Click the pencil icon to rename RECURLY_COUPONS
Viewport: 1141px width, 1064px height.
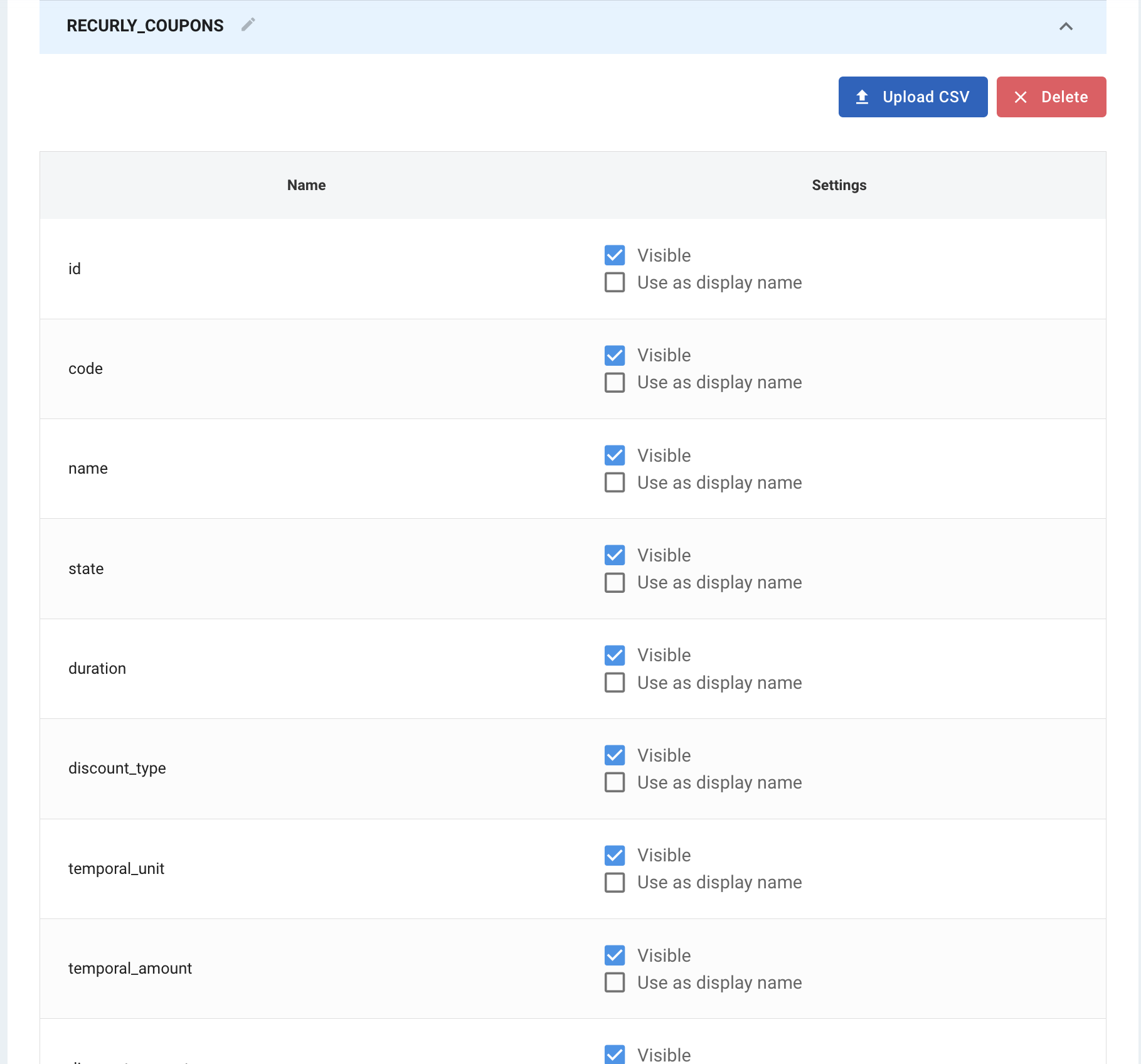(x=248, y=25)
